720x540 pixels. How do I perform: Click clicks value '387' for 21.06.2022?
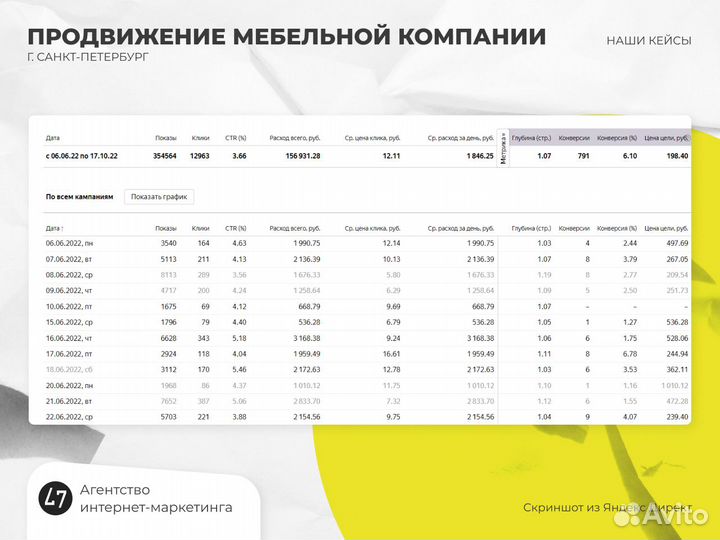pos(203,401)
